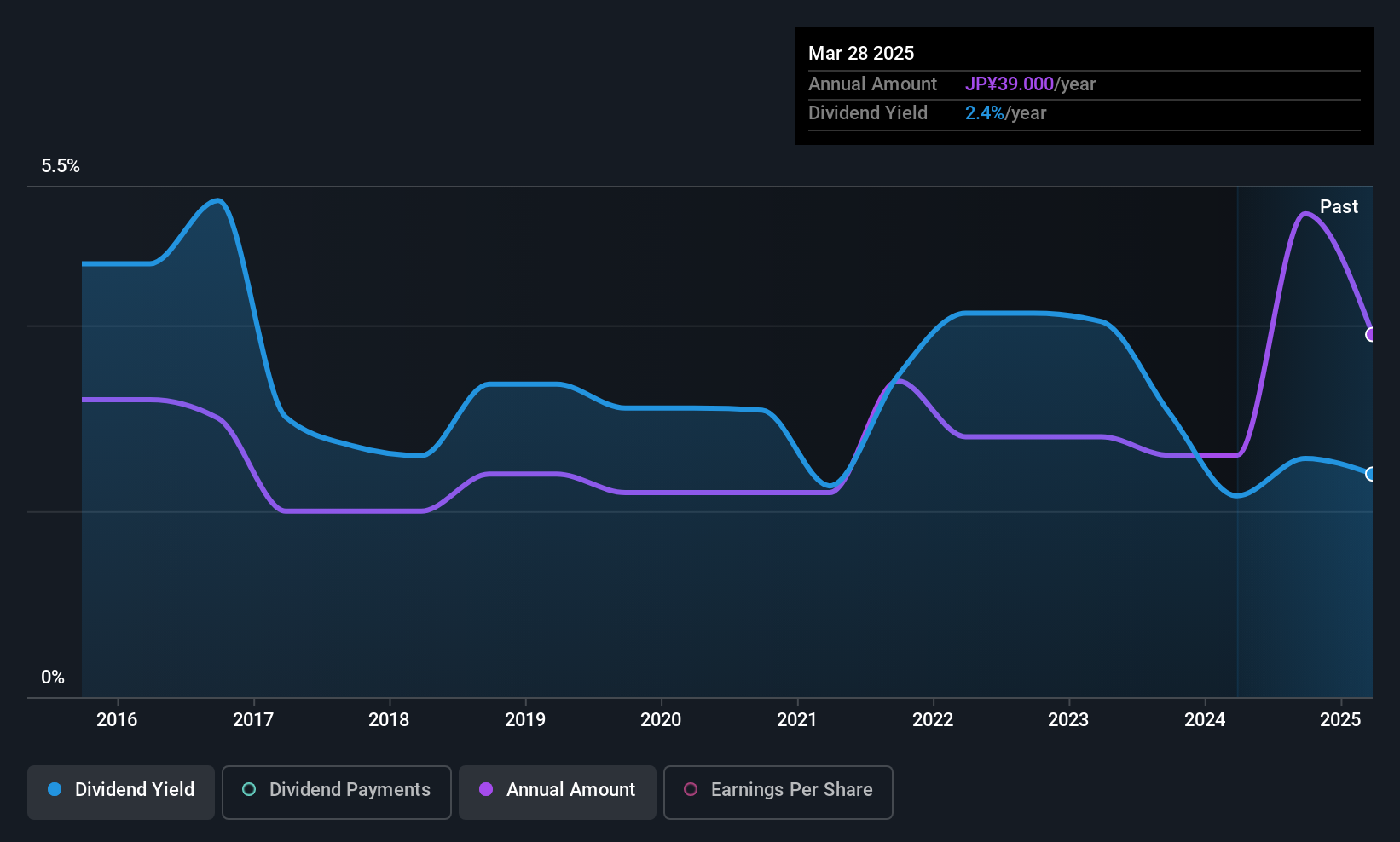
Task: Click the blue Dividend Yield endpoint marker
Action: 1371,474
